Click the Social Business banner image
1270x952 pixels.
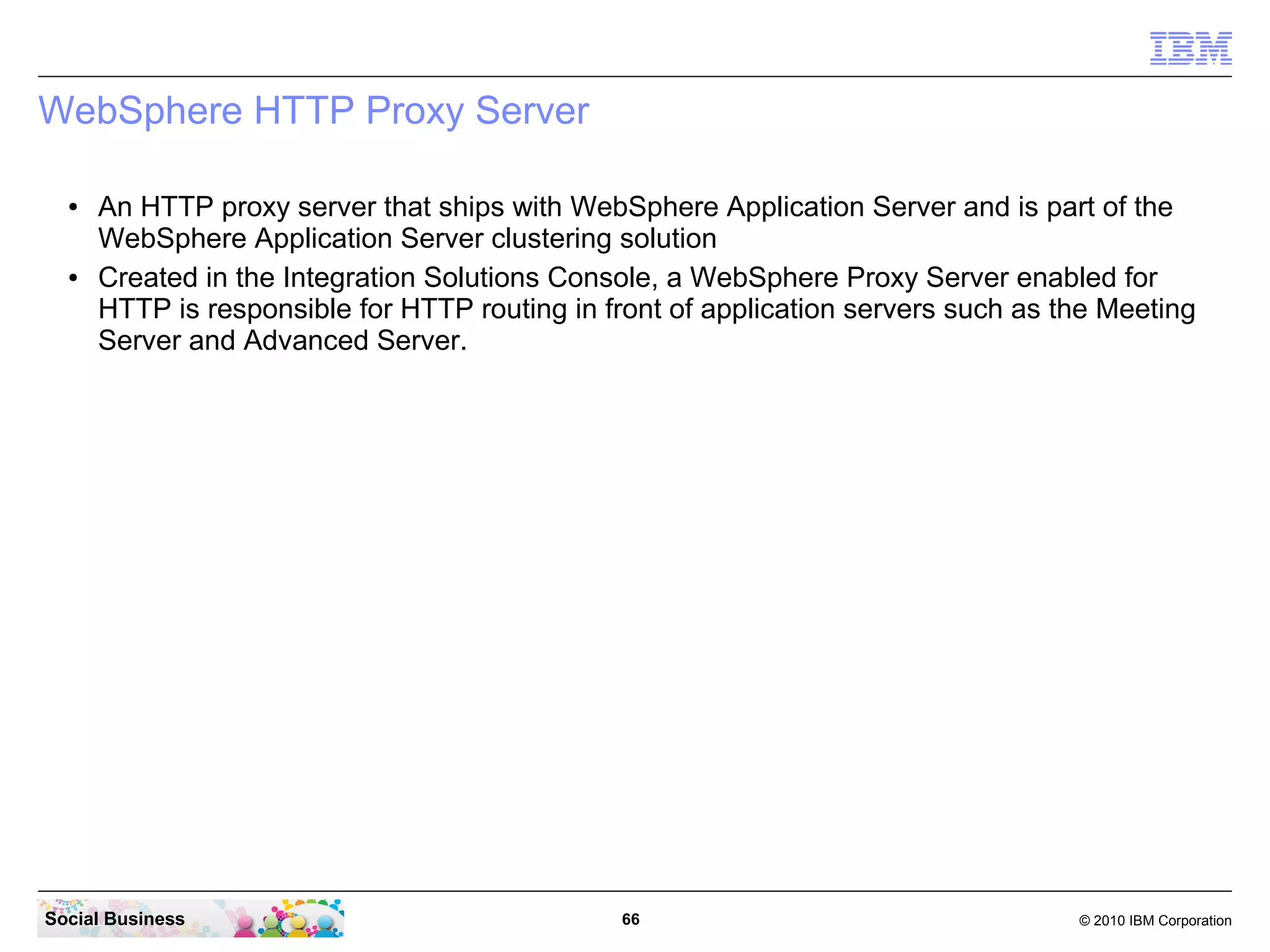click(190, 918)
